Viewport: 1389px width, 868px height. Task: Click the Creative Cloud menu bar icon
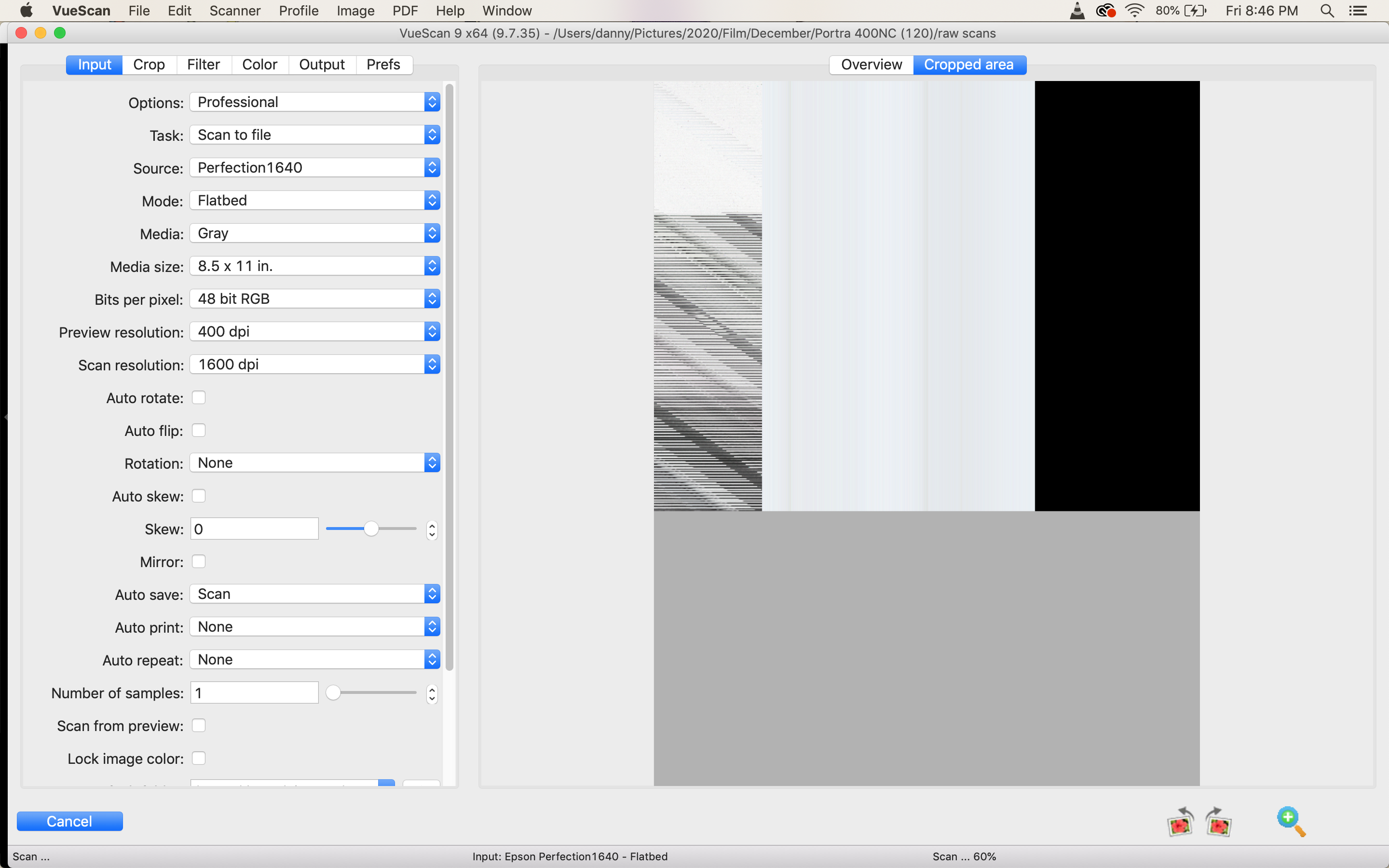(1105, 10)
